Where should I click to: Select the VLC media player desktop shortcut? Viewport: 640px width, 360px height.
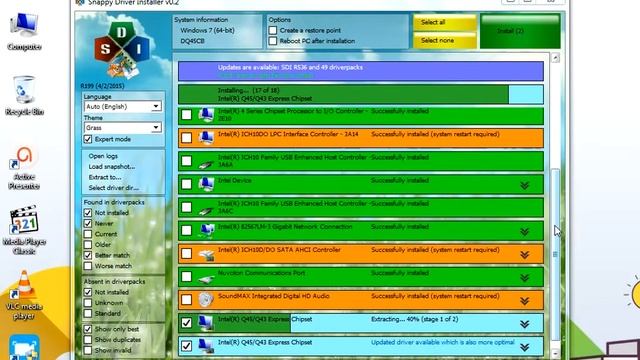[24, 296]
